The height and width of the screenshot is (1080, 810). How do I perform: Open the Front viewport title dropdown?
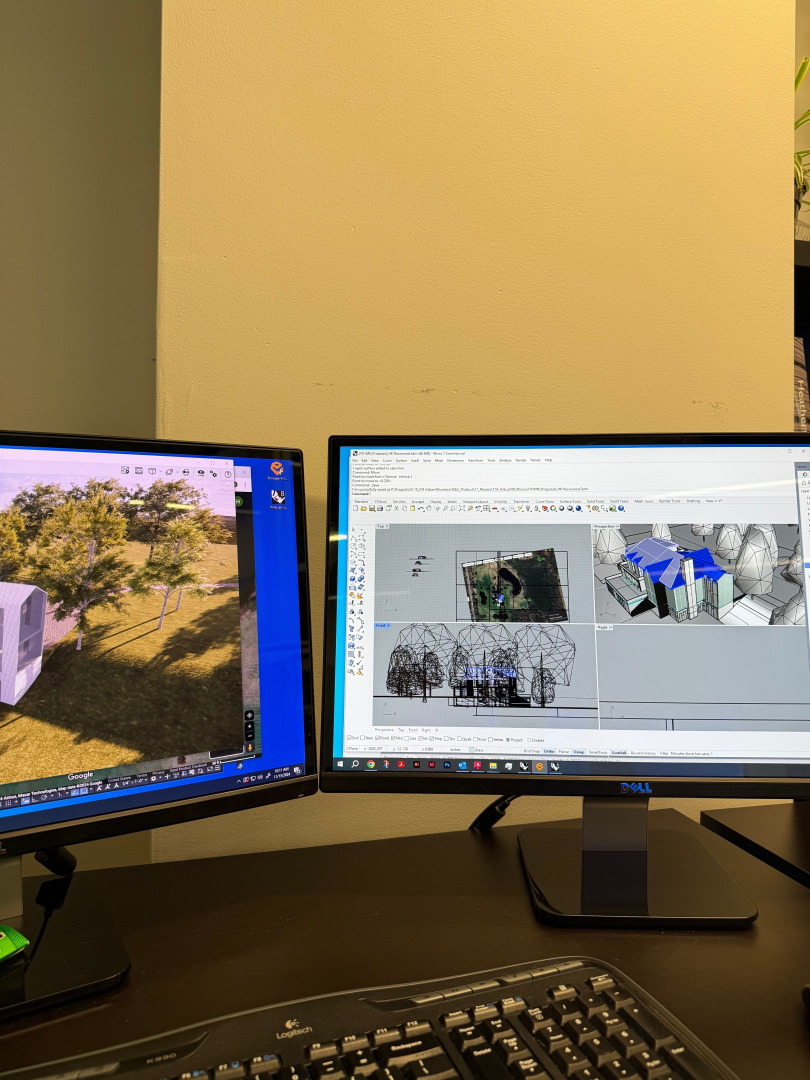[x=382, y=626]
